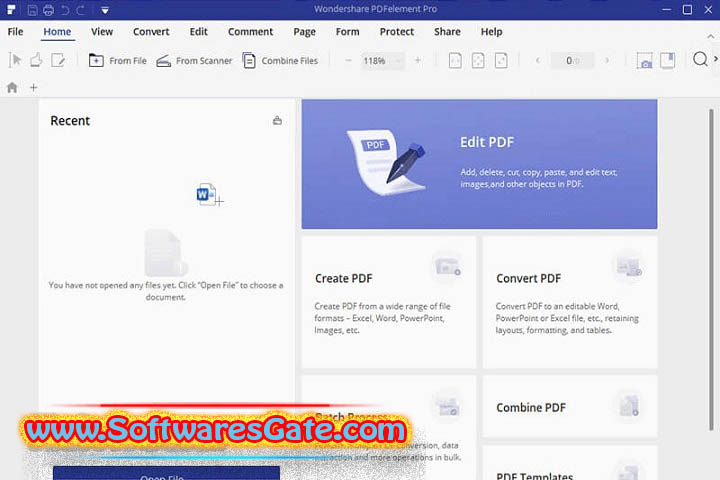Click the Redo arrow icon
This screenshot has width=720, height=480.
point(81,10)
